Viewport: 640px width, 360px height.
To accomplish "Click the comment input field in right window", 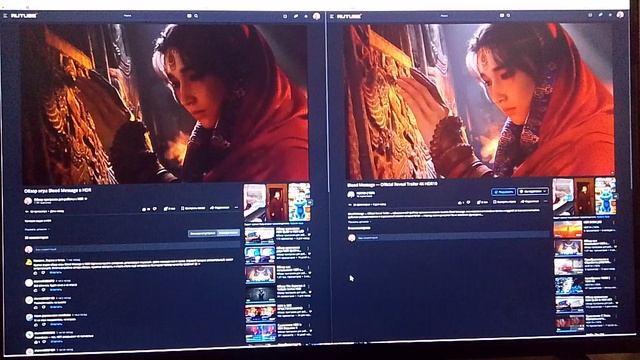I will (x=453, y=237).
